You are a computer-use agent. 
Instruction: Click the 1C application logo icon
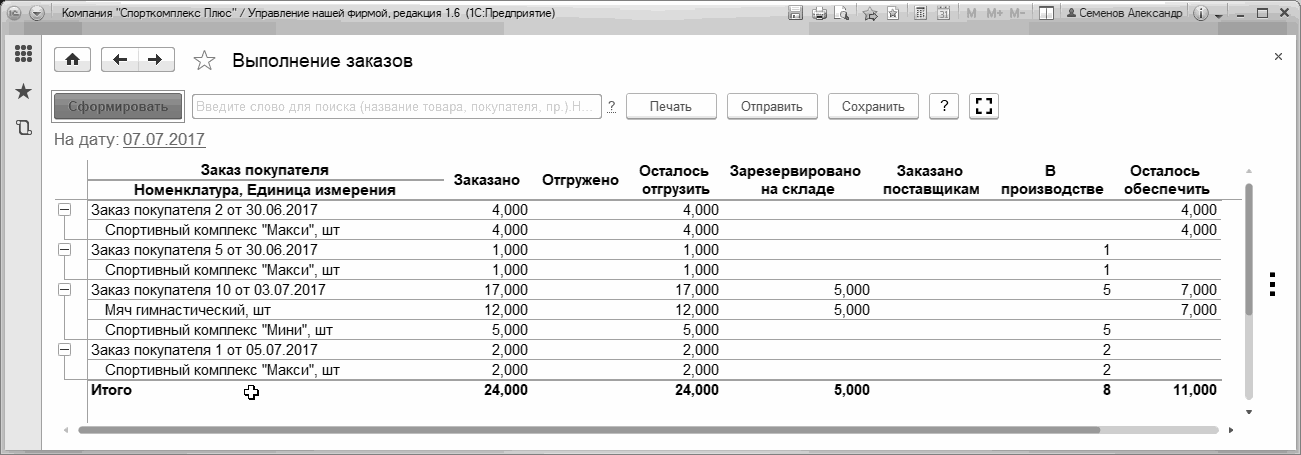[14, 14]
